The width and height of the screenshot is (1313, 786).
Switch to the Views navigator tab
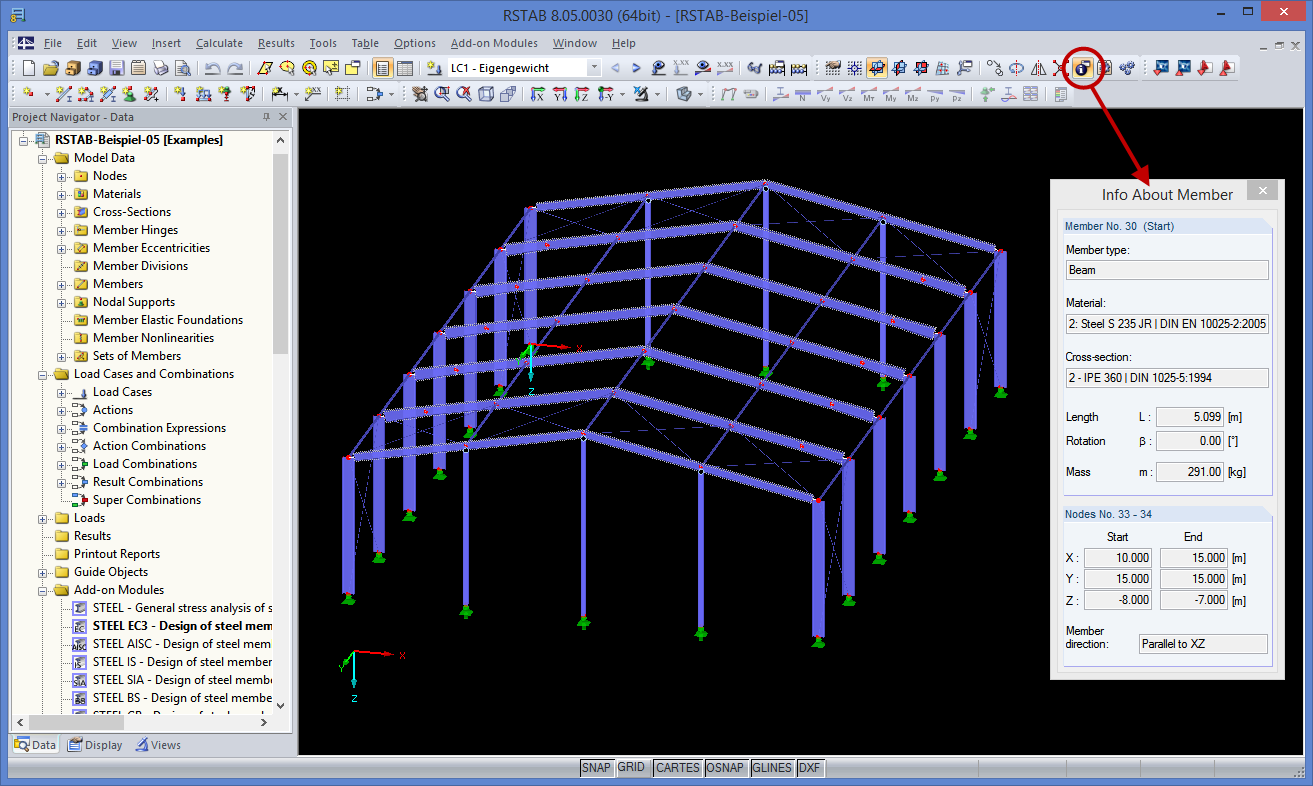tap(158, 745)
